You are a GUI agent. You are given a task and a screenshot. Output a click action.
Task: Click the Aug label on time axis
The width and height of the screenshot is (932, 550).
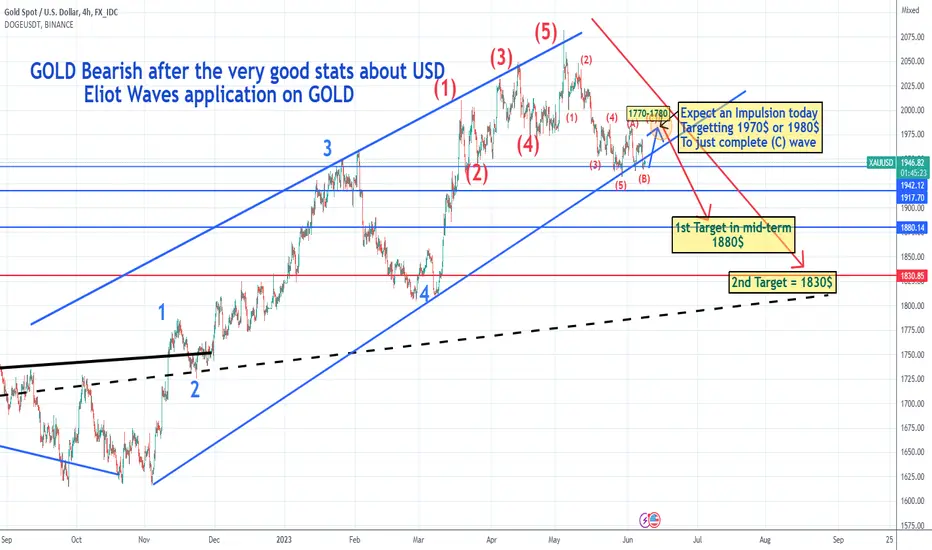(765, 540)
